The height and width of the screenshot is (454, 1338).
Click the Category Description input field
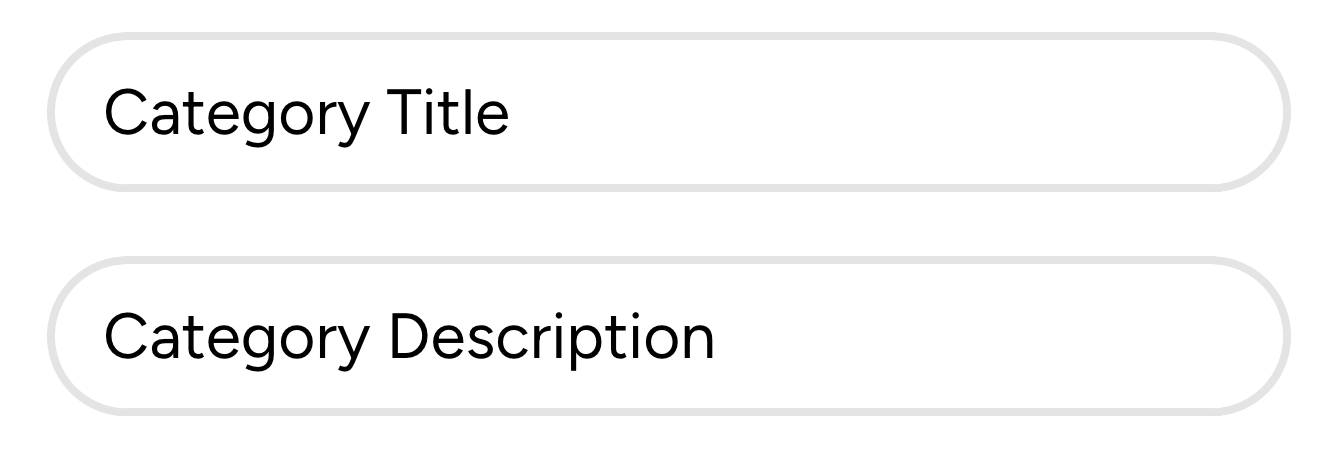pyautogui.click(x=668, y=336)
